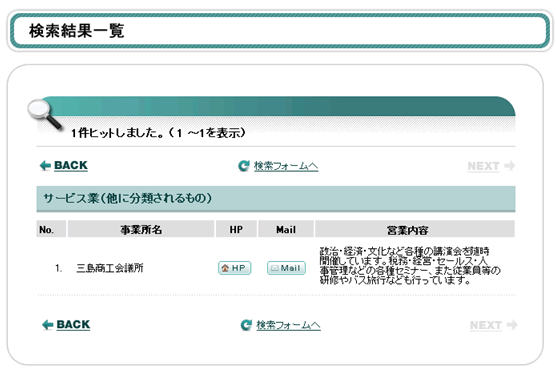Click the 検索結果一覧 page title
556x373 pixels.
77,31
